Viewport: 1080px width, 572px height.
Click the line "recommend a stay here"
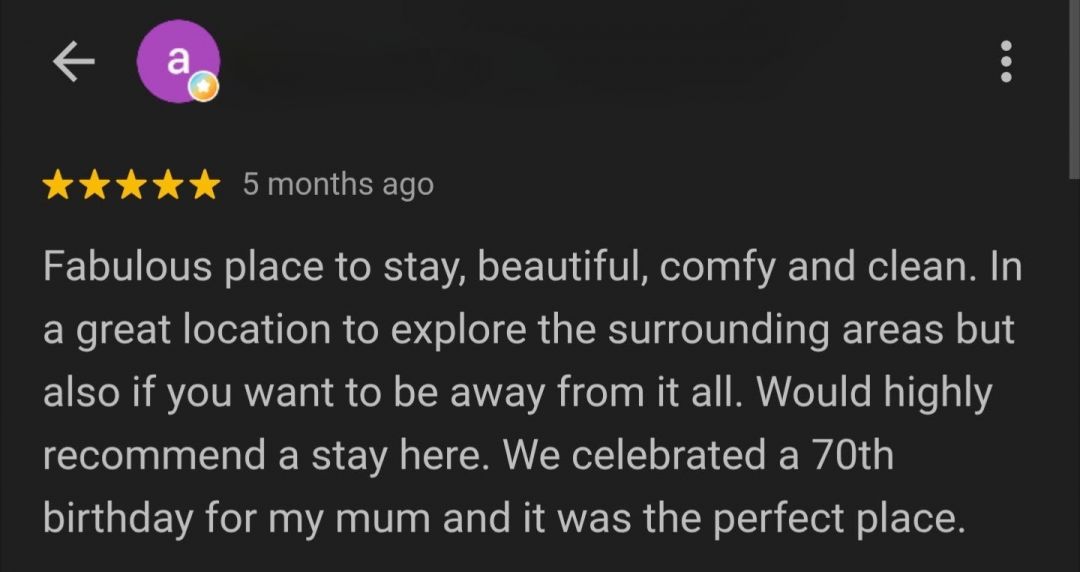coord(468,456)
